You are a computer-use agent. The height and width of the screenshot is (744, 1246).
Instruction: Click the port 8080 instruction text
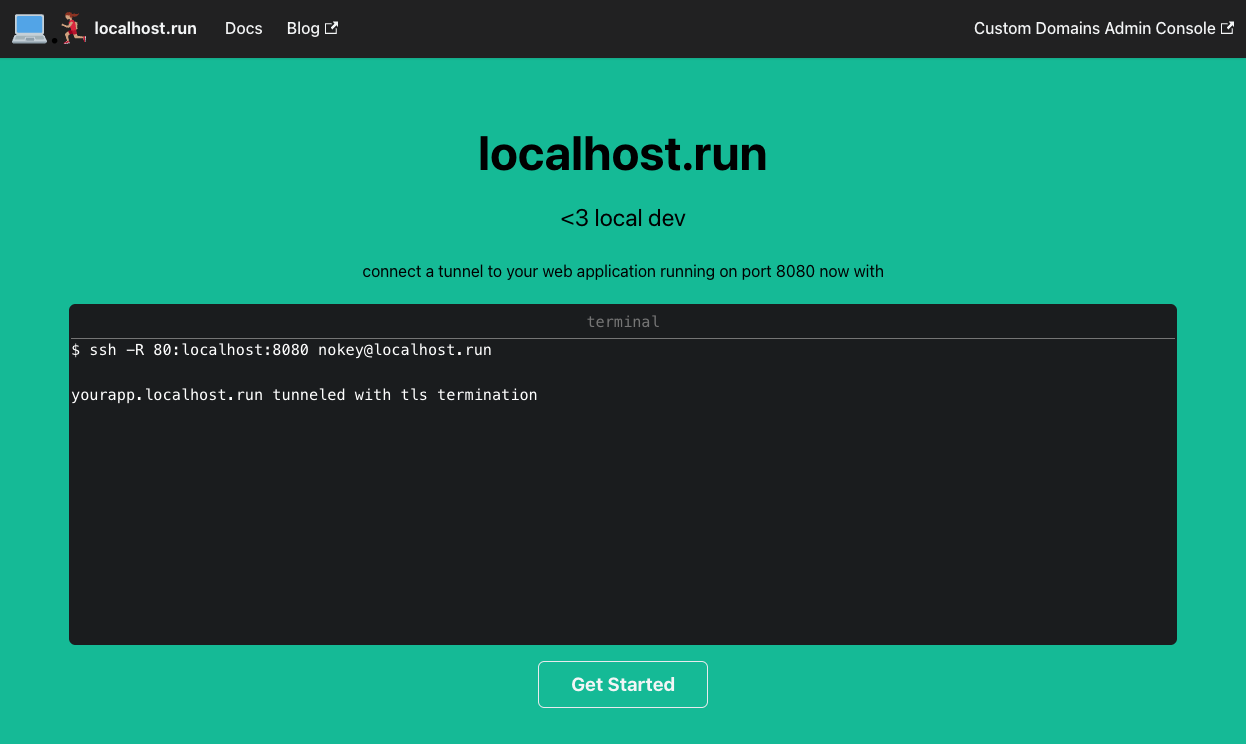click(622, 271)
